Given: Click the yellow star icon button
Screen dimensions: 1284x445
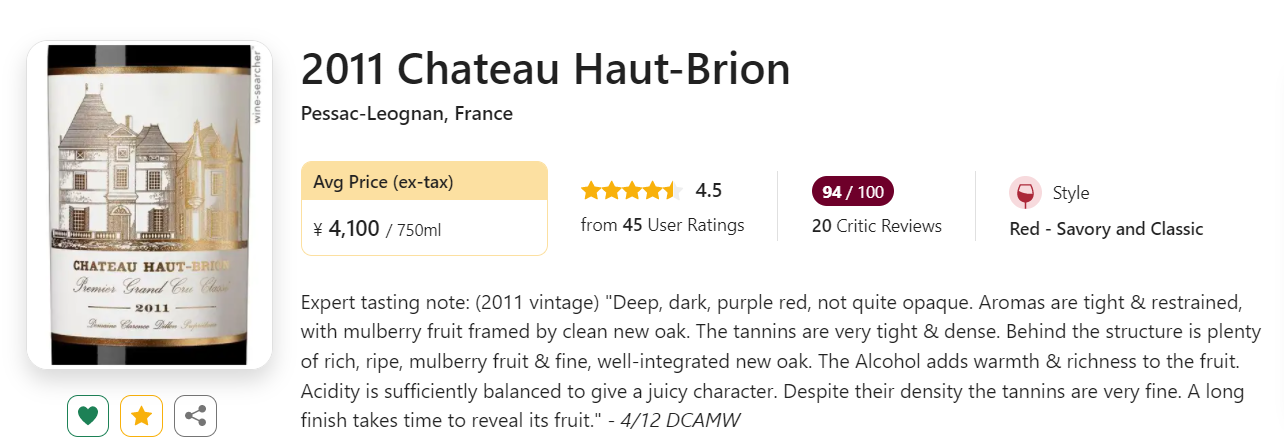Looking at the screenshot, I should (141, 416).
